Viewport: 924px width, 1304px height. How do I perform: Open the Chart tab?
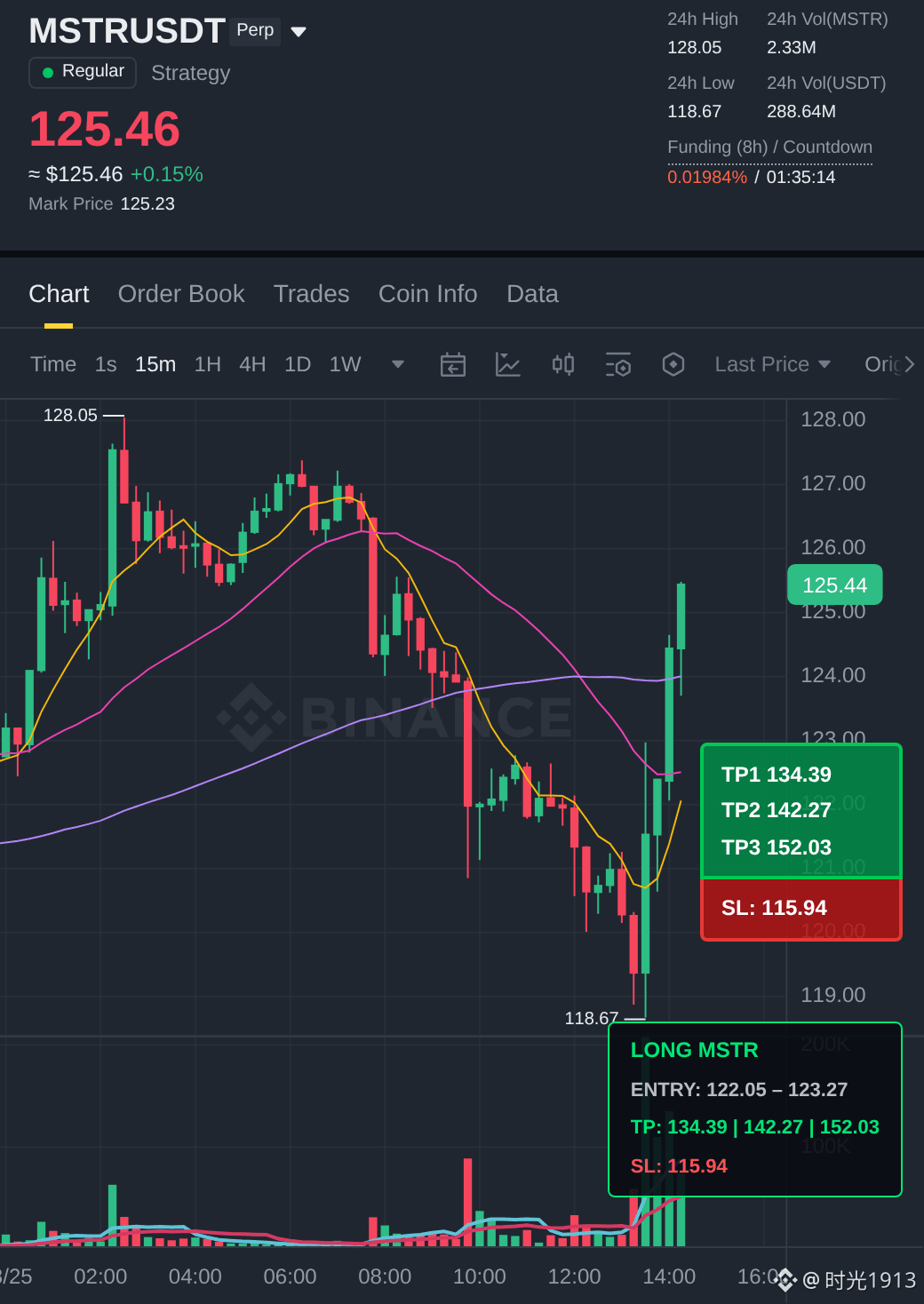tap(59, 294)
